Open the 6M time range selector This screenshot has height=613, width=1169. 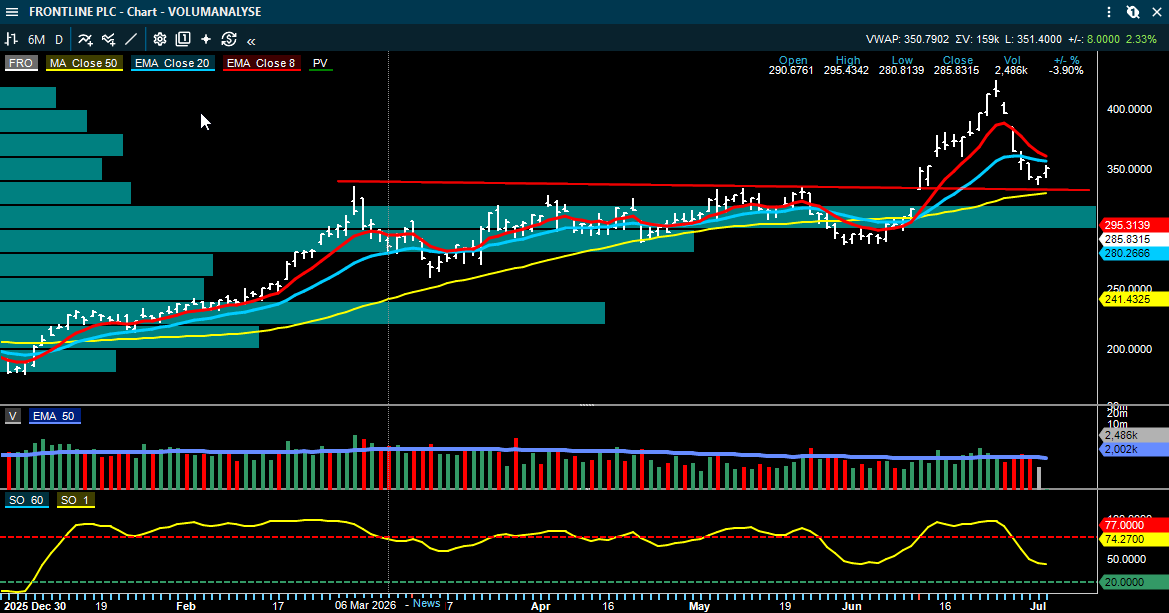click(x=36, y=40)
